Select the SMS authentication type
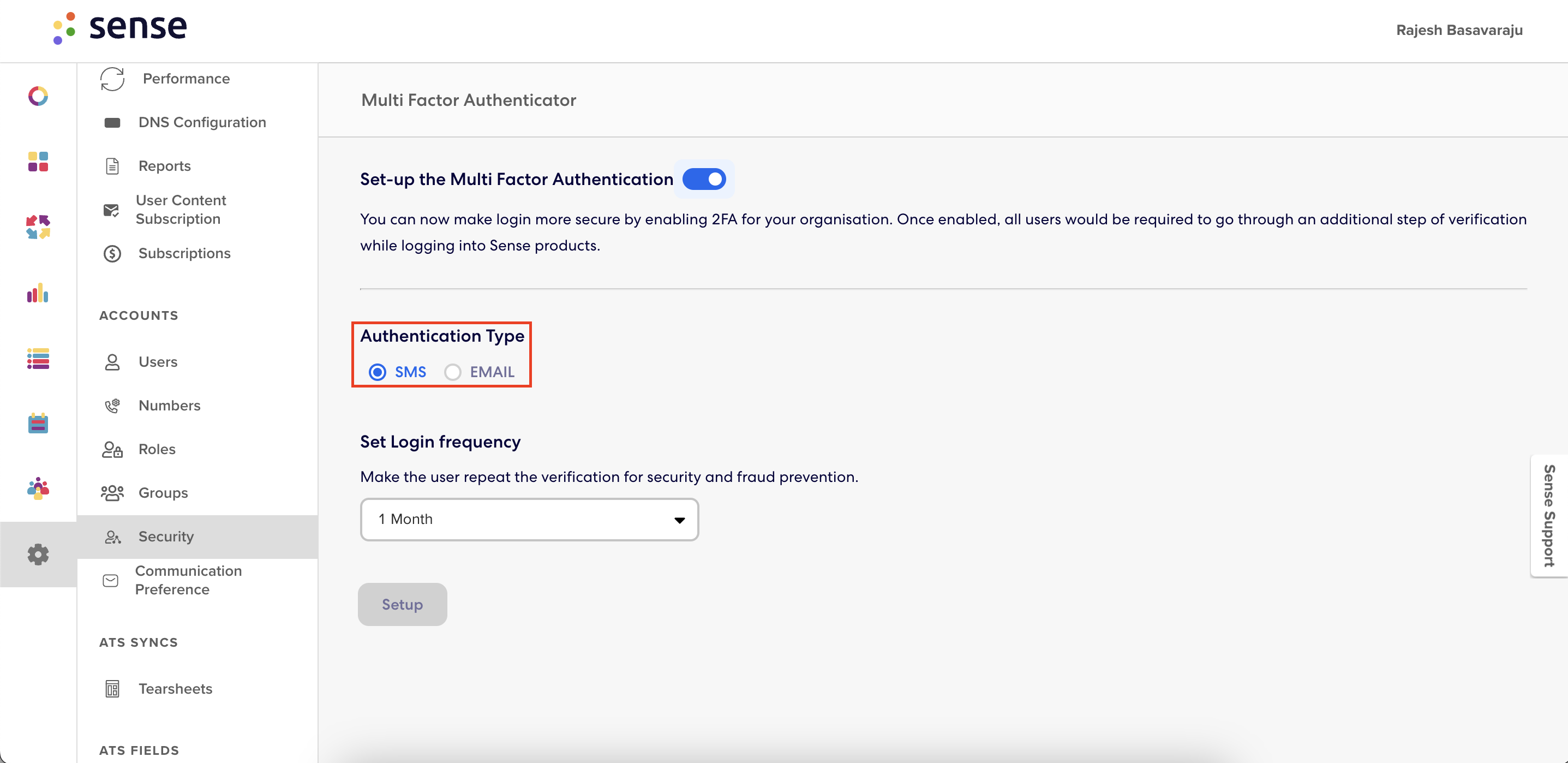 378,372
